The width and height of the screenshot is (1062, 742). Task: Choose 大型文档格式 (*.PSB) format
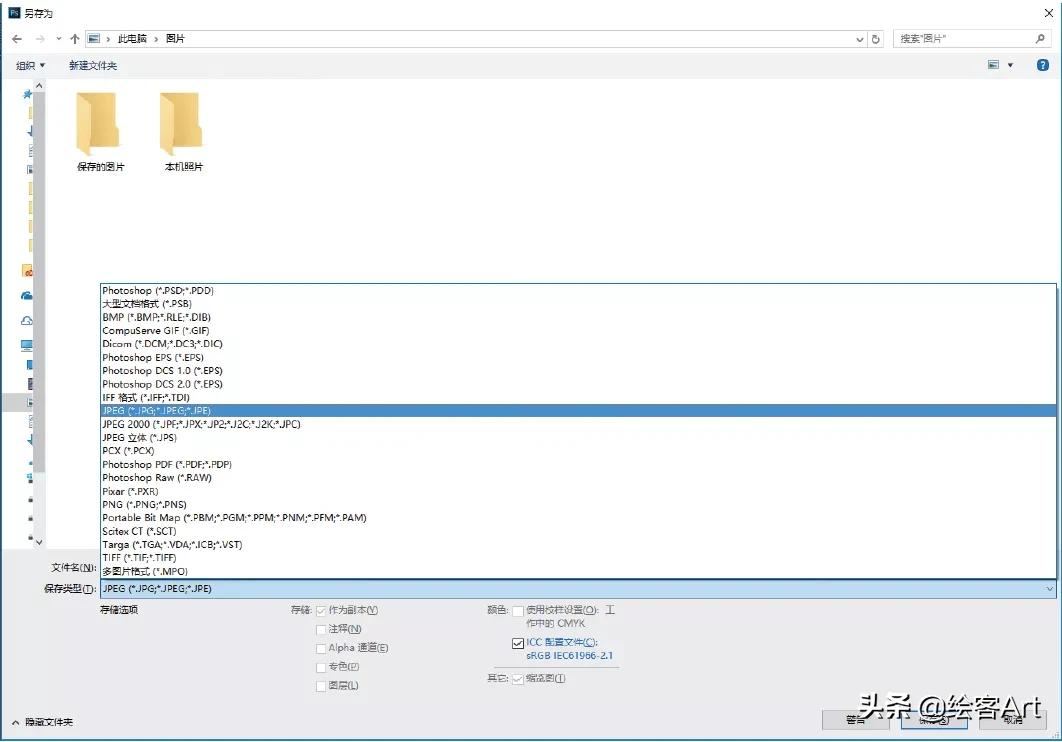point(578,304)
